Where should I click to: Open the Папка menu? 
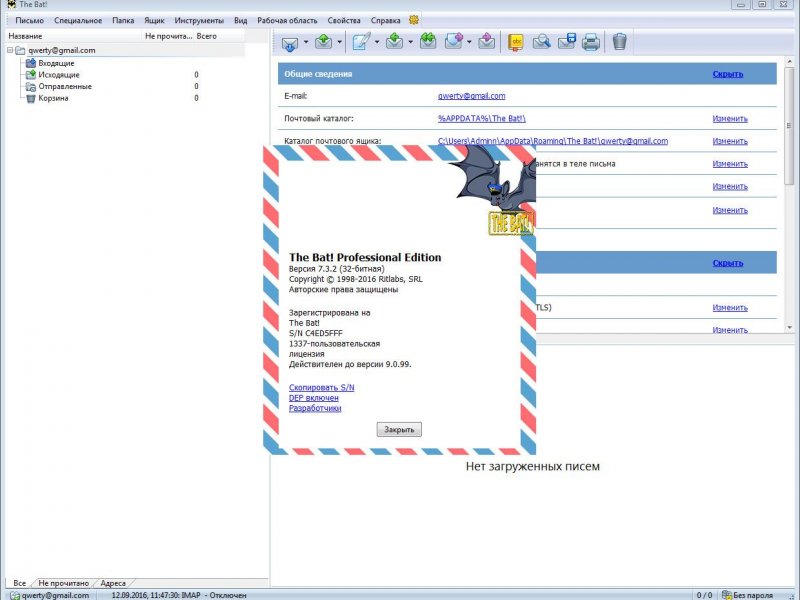click(x=123, y=20)
